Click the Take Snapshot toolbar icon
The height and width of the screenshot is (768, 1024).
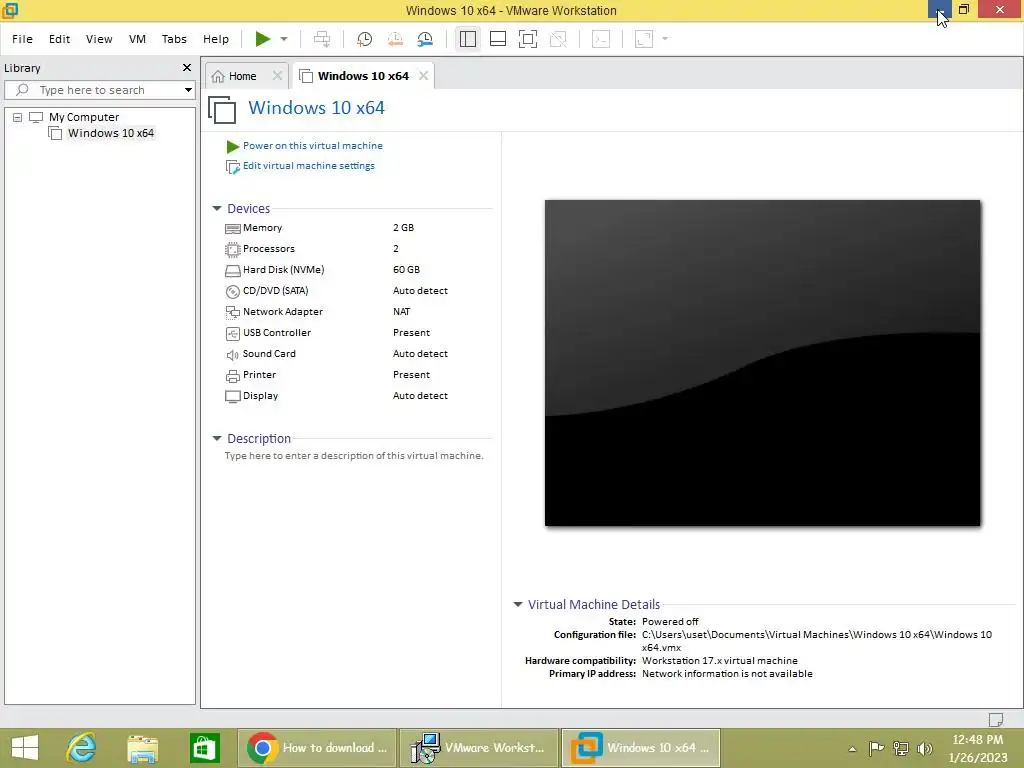pyautogui.click(x=364, y=39)
